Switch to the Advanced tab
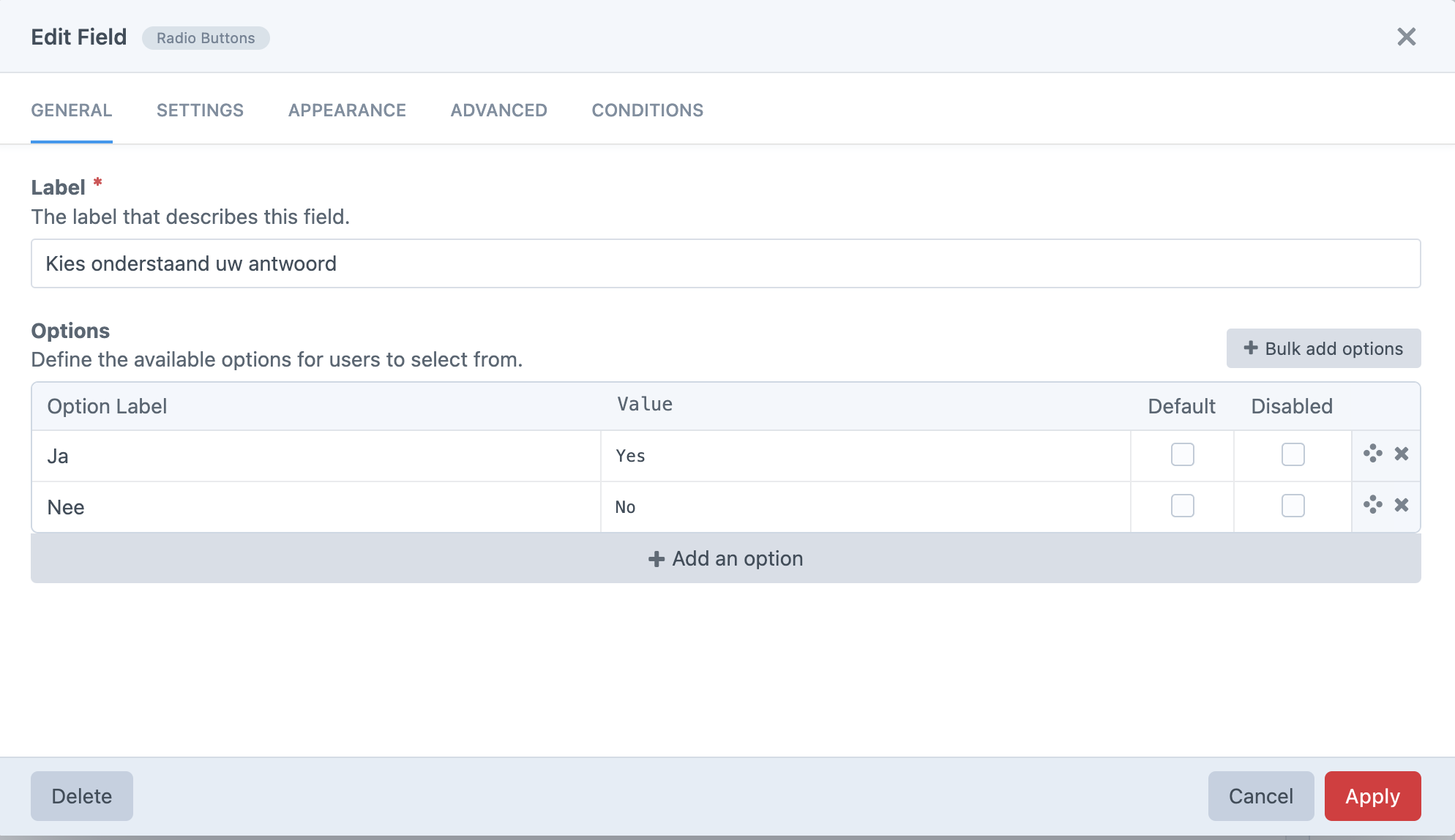 (x=498, y=110)
